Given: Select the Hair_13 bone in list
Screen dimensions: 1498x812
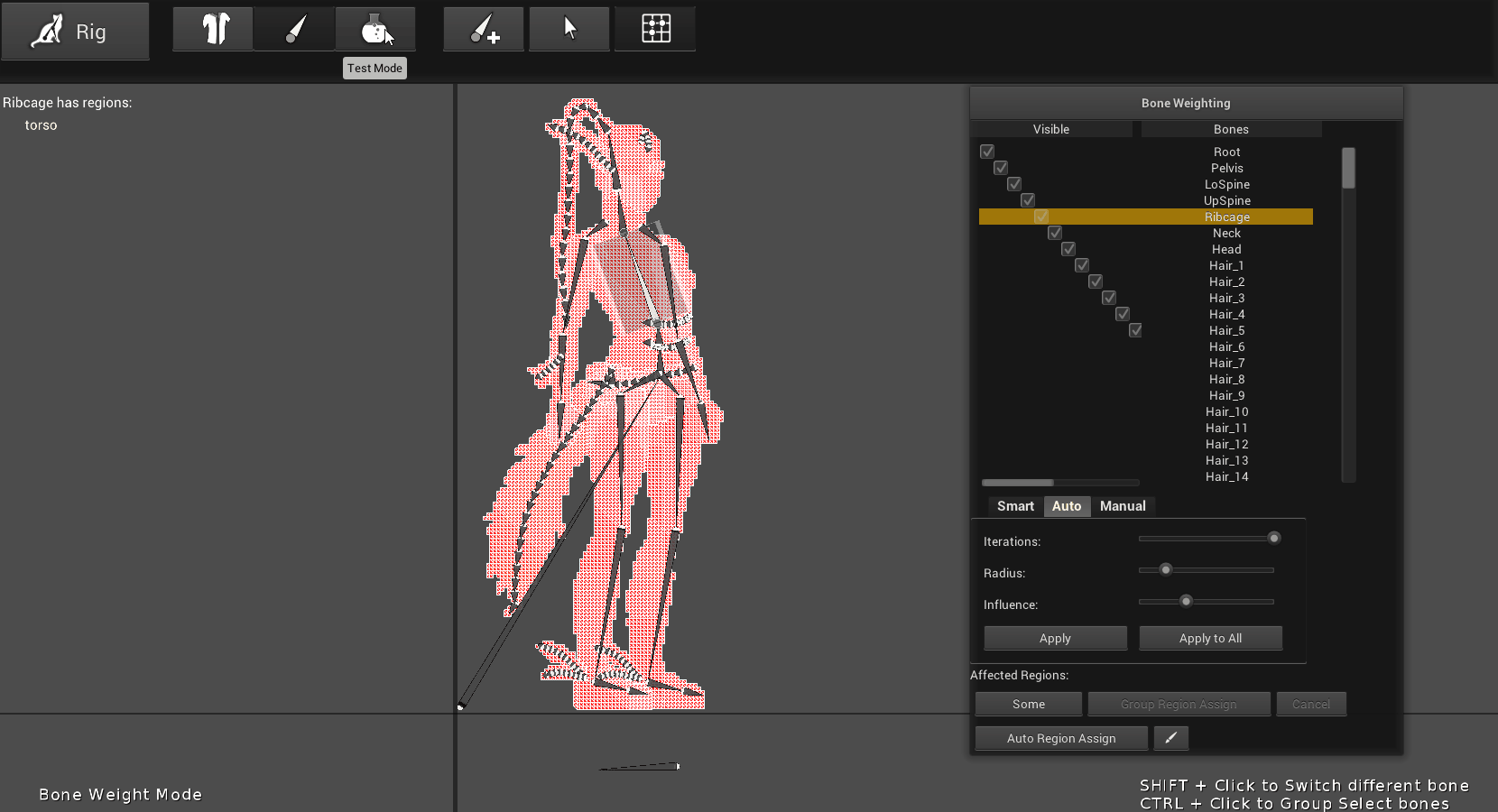Looking at the screenshot, I should click(1227, 460).
